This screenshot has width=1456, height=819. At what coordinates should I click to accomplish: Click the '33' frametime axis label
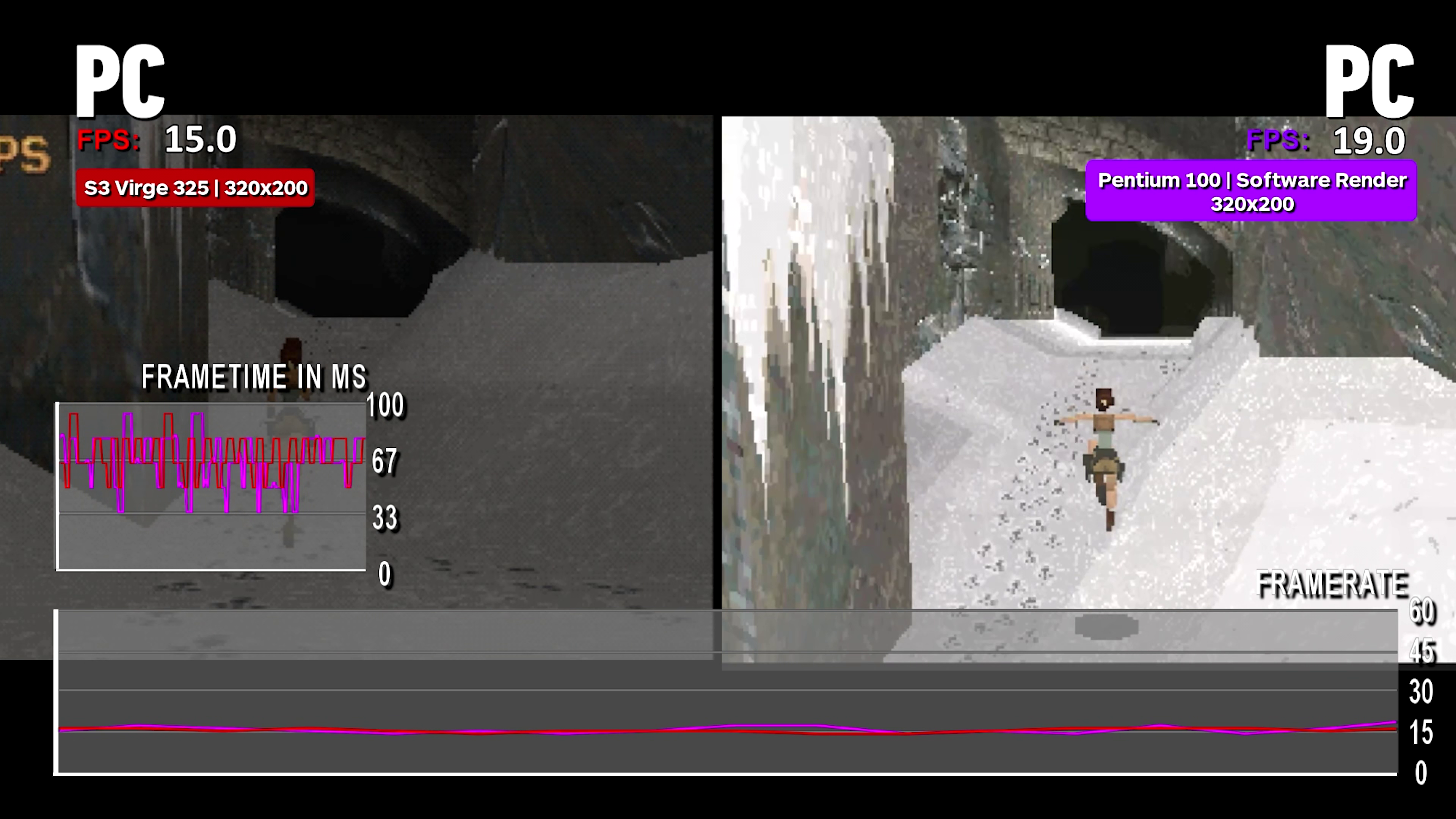point(385,518)
